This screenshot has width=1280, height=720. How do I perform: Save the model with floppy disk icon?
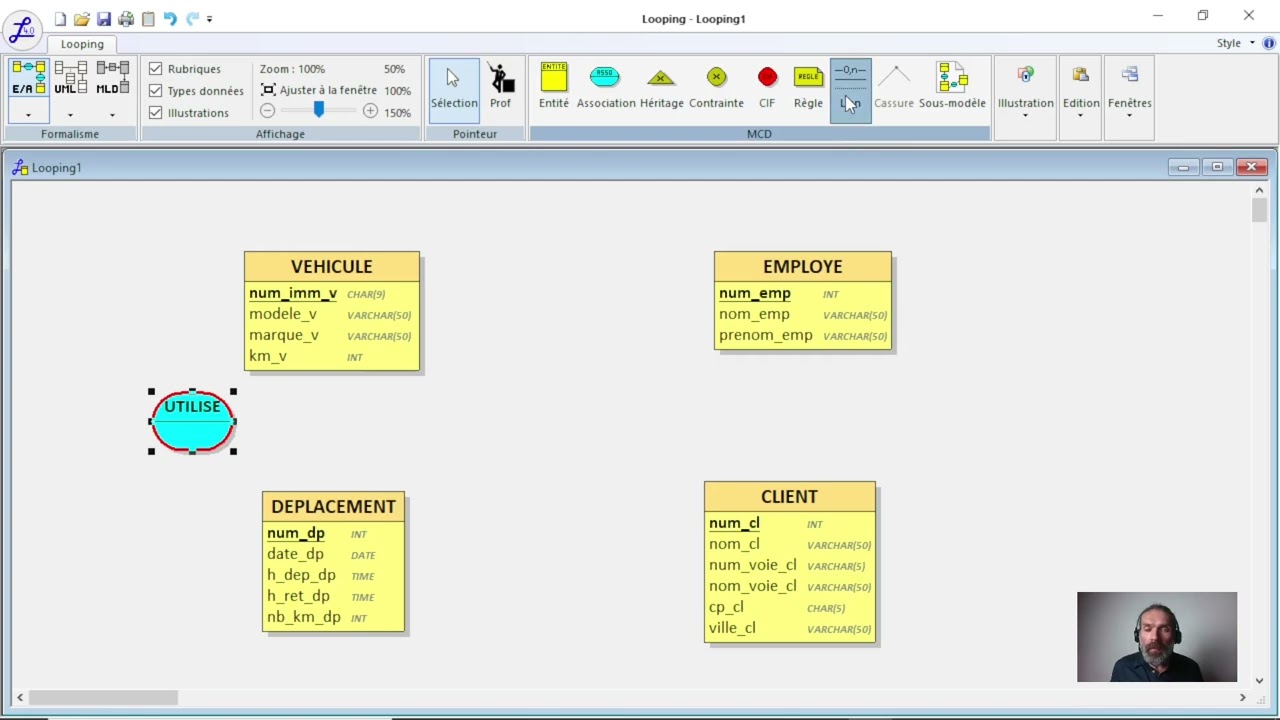click(x=104, y=19)
